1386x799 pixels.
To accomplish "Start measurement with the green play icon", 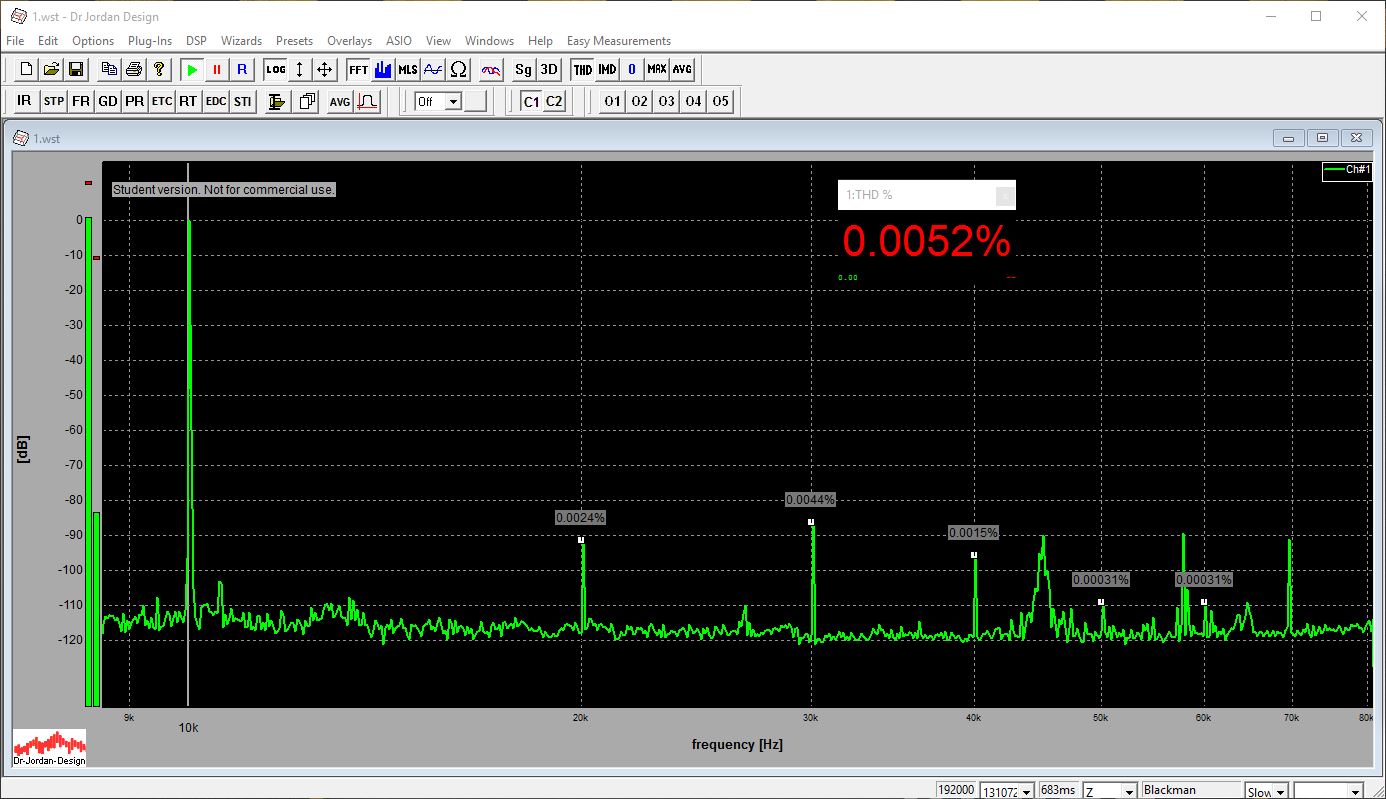I will [192, 70].
